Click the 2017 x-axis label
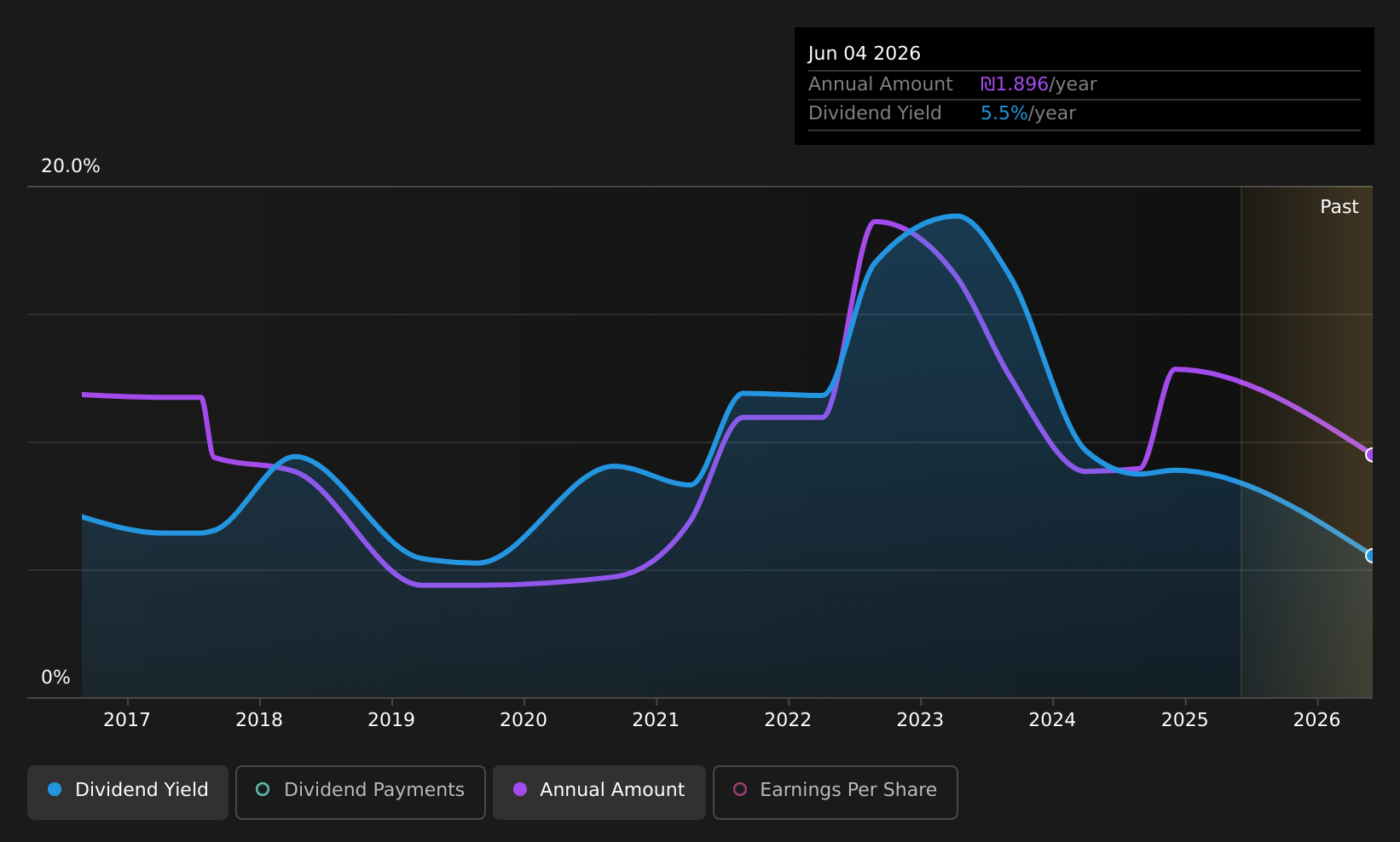The image size is (1400, 842). 127,720
